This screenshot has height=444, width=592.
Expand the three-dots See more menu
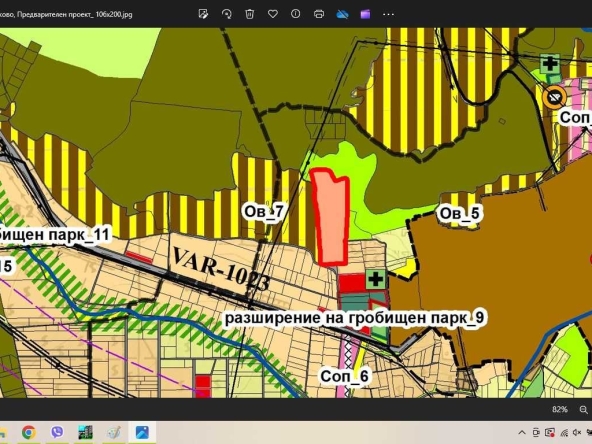[388, 14]
